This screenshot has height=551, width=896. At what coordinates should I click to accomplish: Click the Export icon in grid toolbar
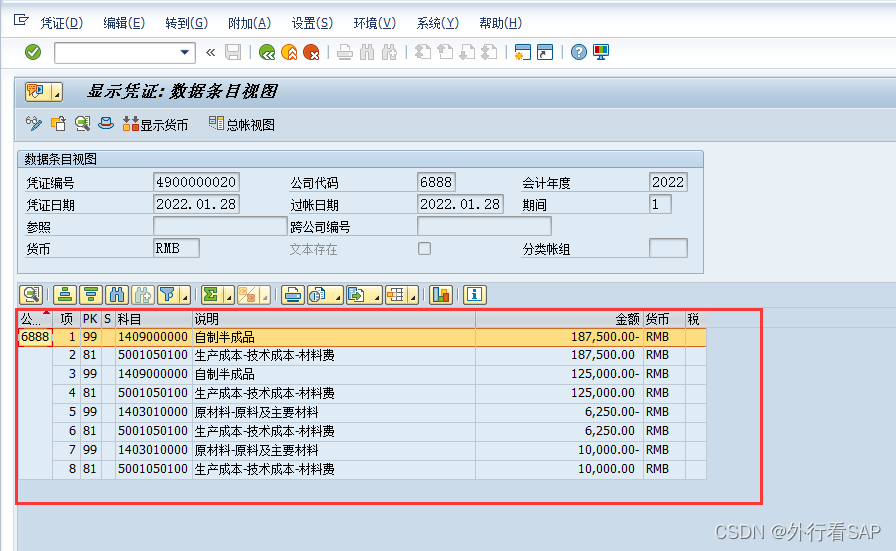[357, 295]
